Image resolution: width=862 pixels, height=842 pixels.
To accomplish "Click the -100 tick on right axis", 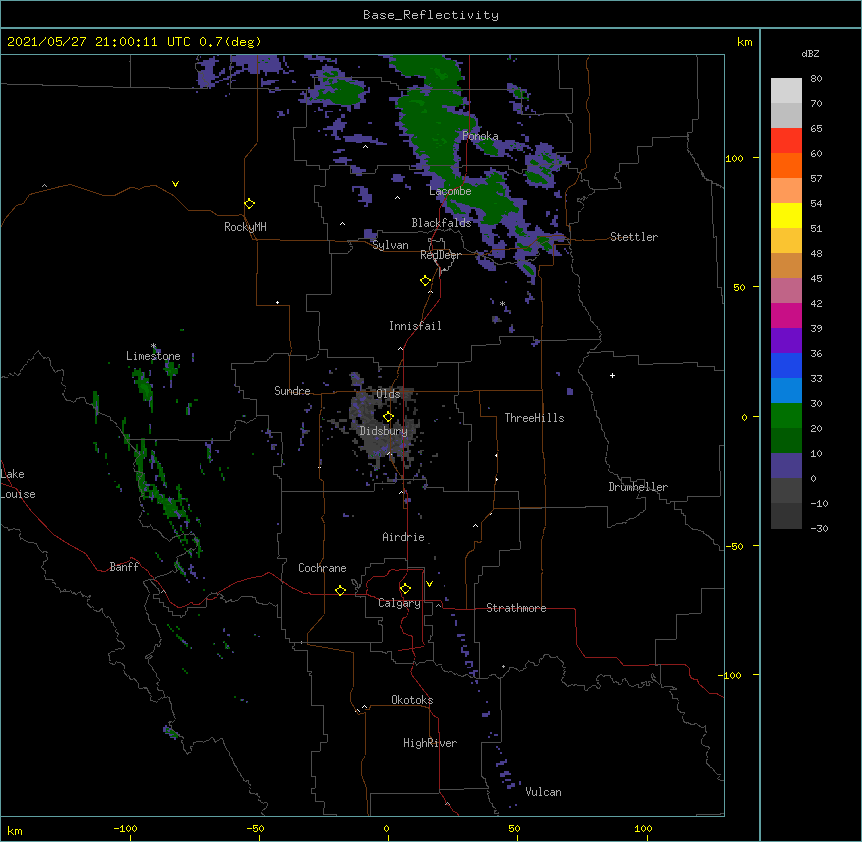I will [731, 675].
